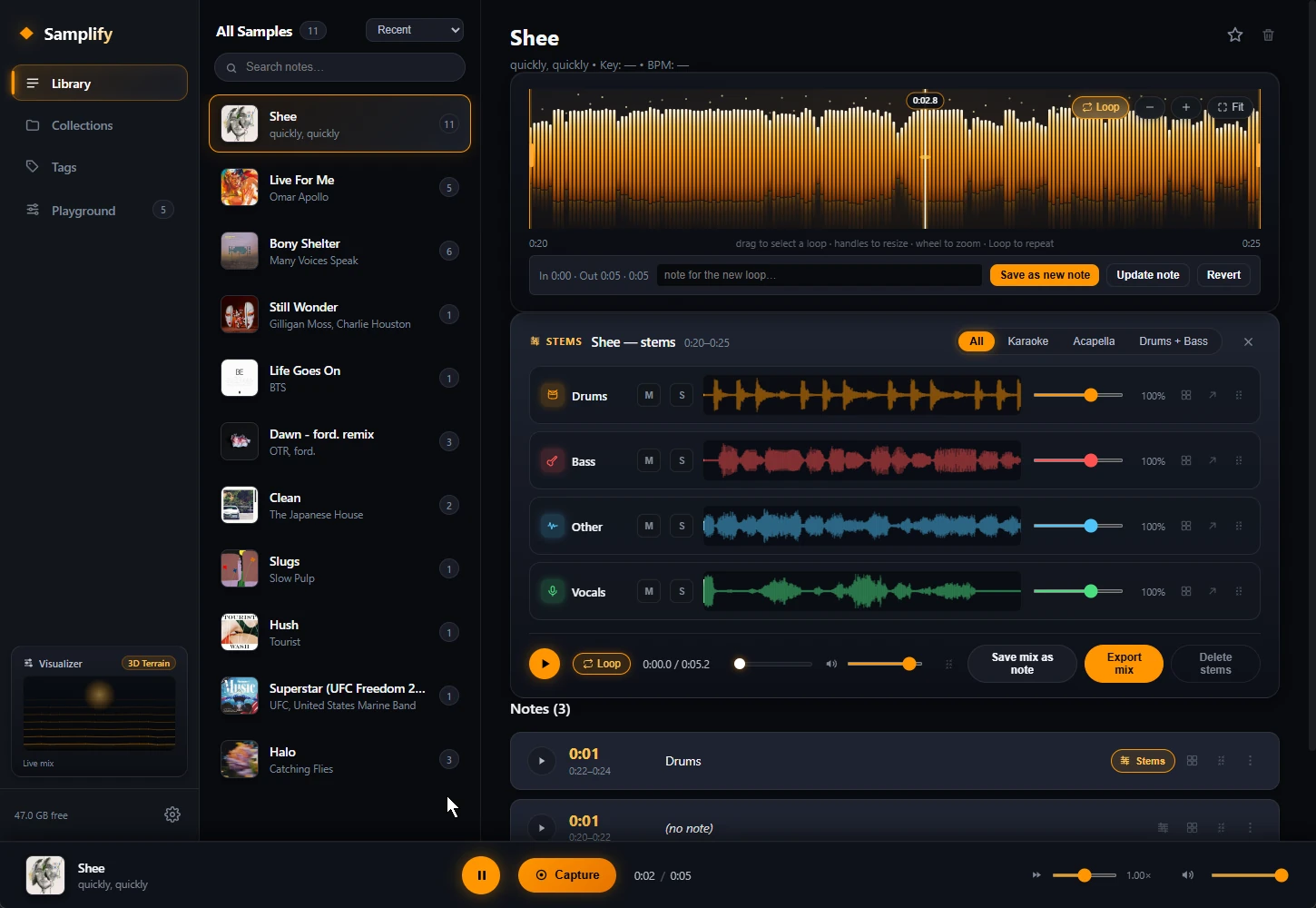Screen dimensions: 1316x908
Task: Solo the Other stem
Action: 682,526
